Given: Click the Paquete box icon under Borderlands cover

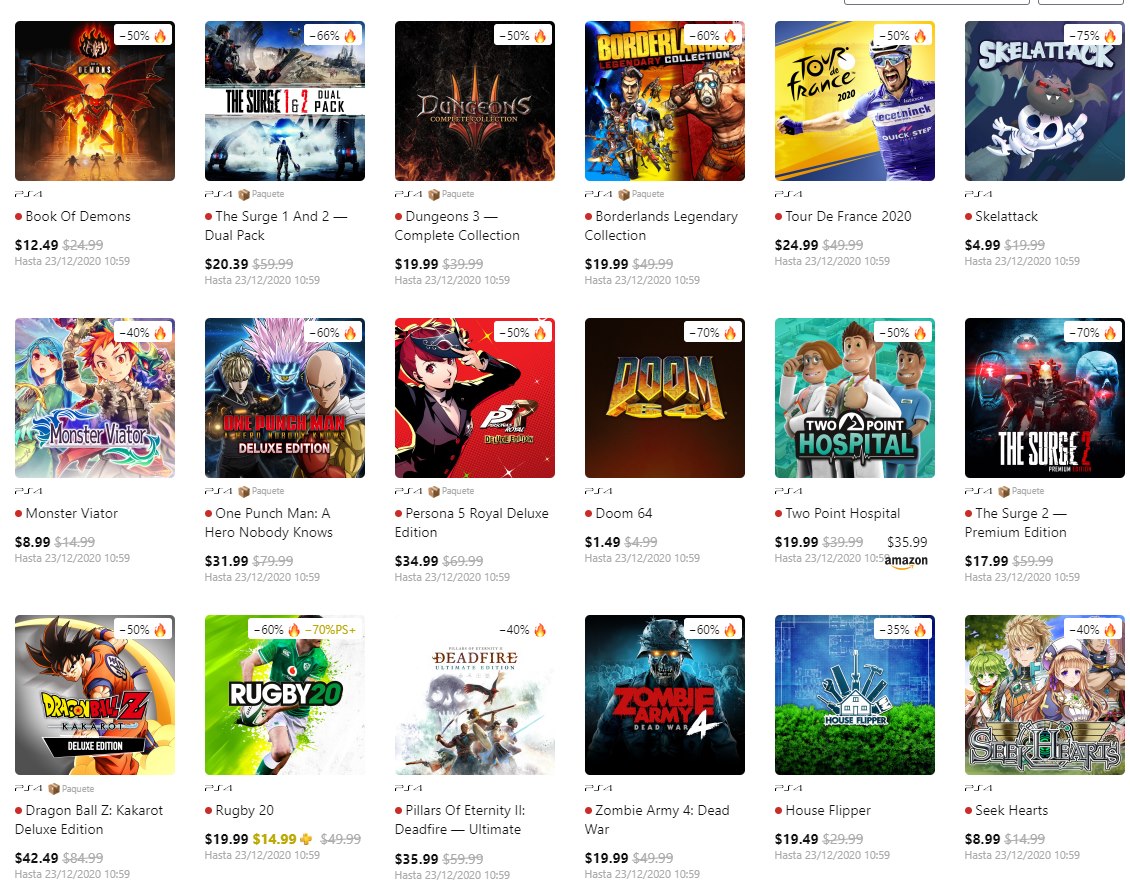Looking at the screenshot, I should [x=624, y=195].
